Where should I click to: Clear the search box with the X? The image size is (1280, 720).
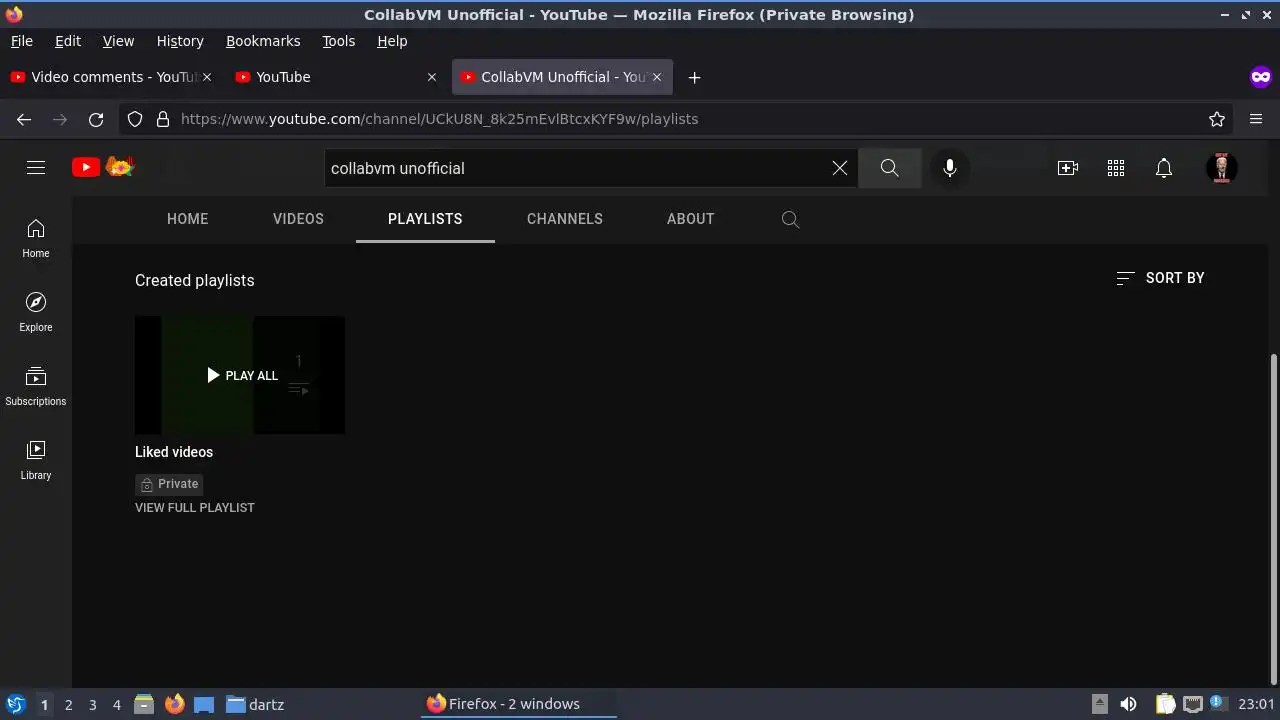(840, 168)
